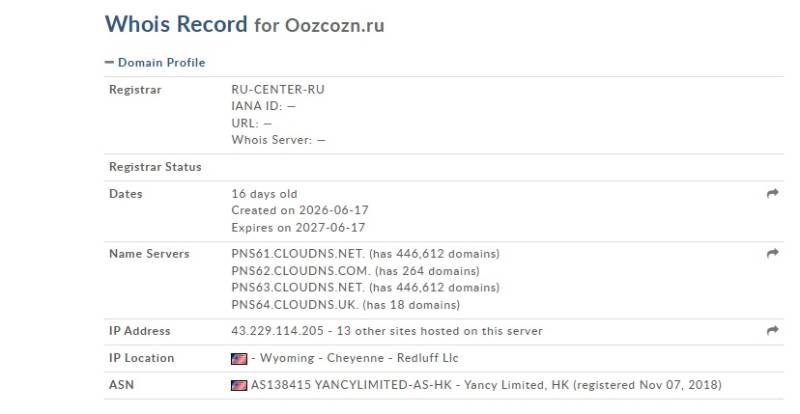Image resolution: width=800 pixels, height=414 pixels.
Task: Click the flag icon beside AS138415
Action: 239,385
